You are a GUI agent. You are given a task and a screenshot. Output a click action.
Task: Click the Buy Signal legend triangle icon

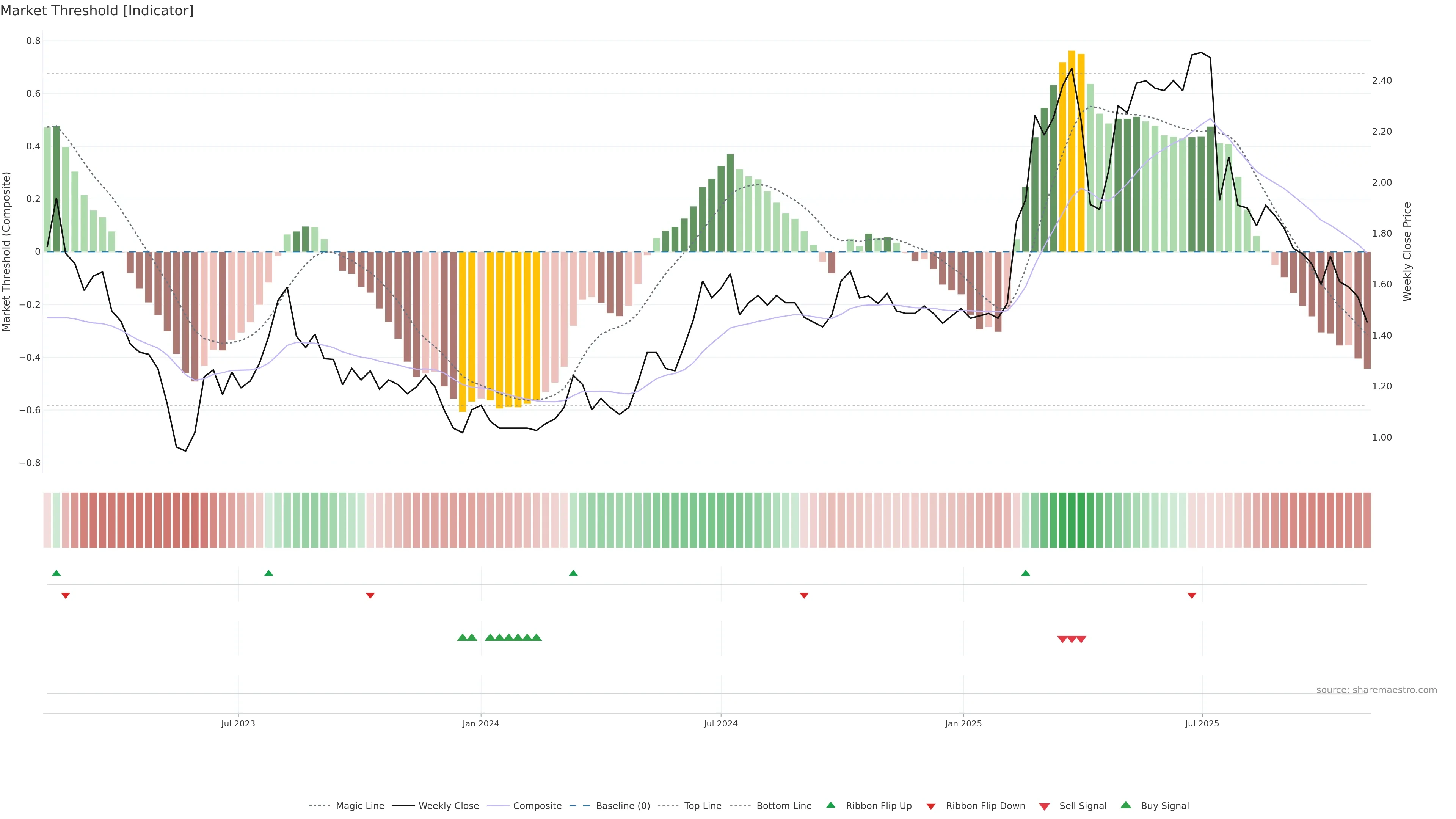point(1125,805)
